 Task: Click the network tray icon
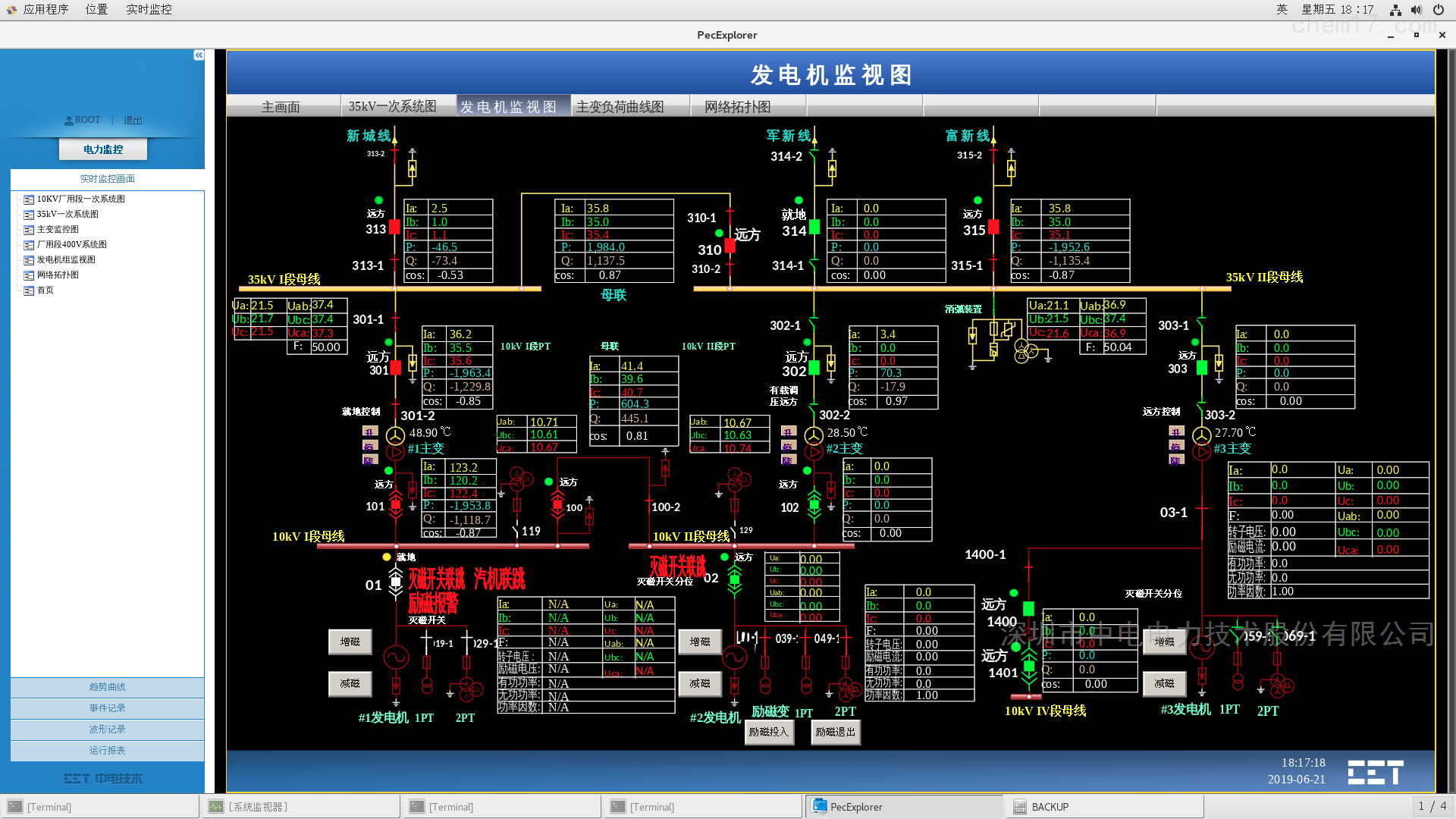coord(1395,10)
